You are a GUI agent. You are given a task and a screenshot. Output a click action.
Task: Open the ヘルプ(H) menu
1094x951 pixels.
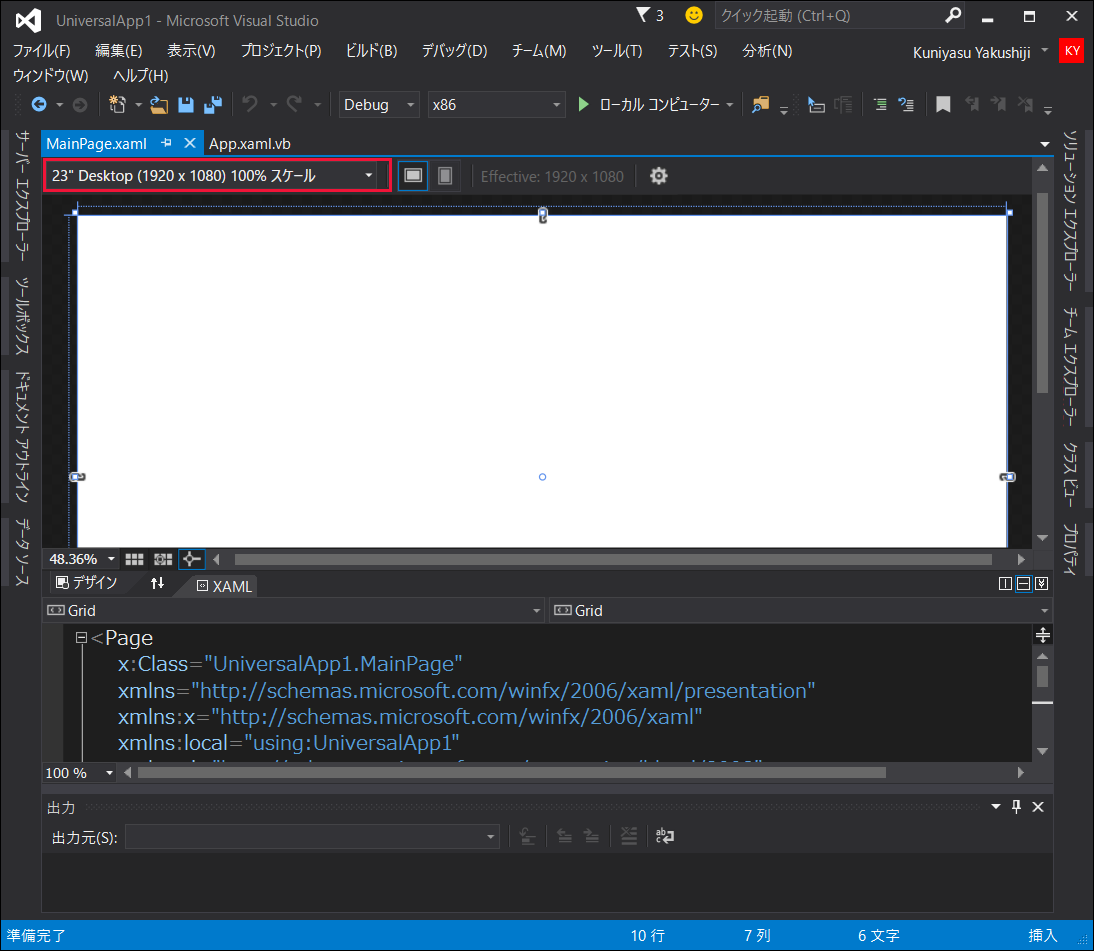(141, 75)
